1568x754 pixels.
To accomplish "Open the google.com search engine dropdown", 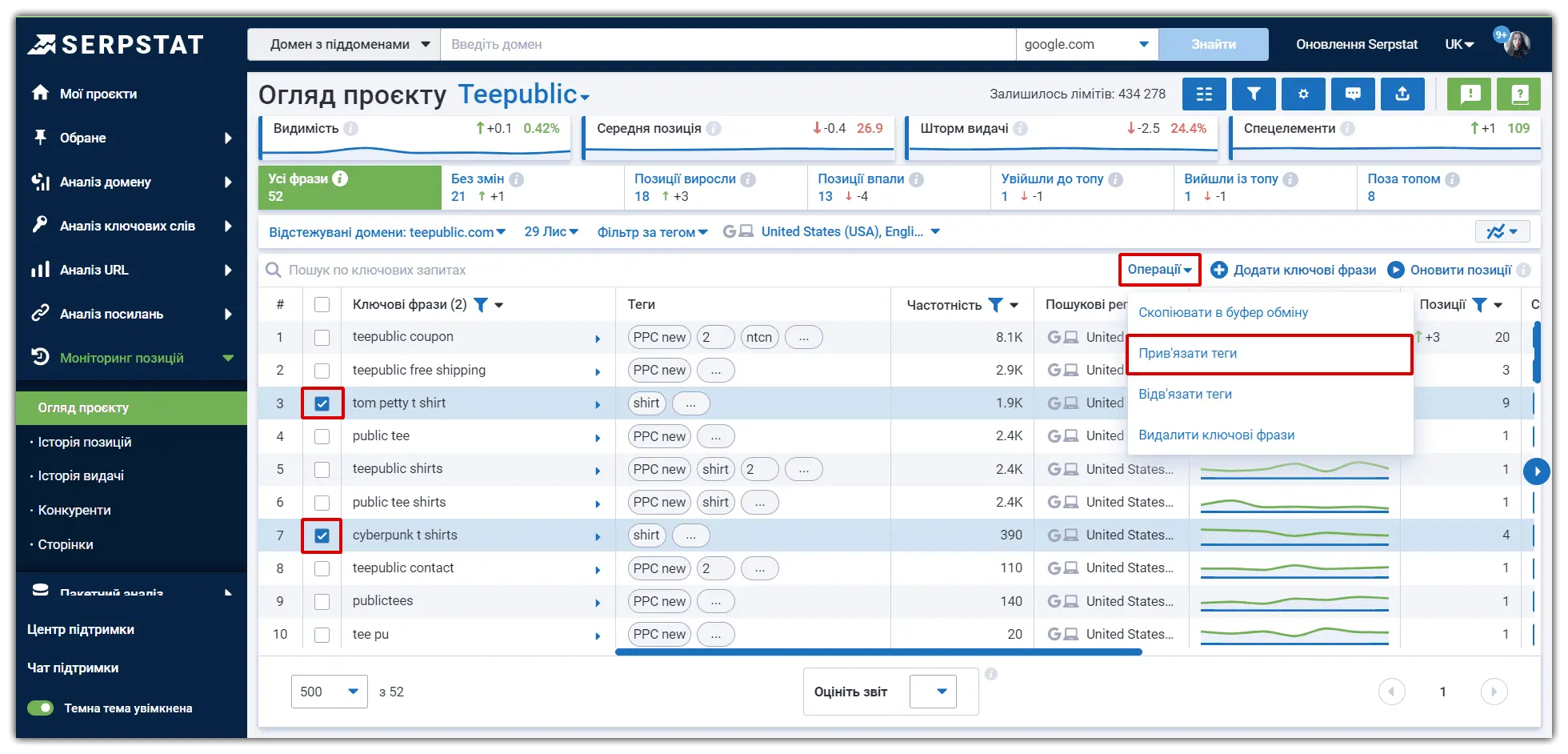I will [1087, 44].
